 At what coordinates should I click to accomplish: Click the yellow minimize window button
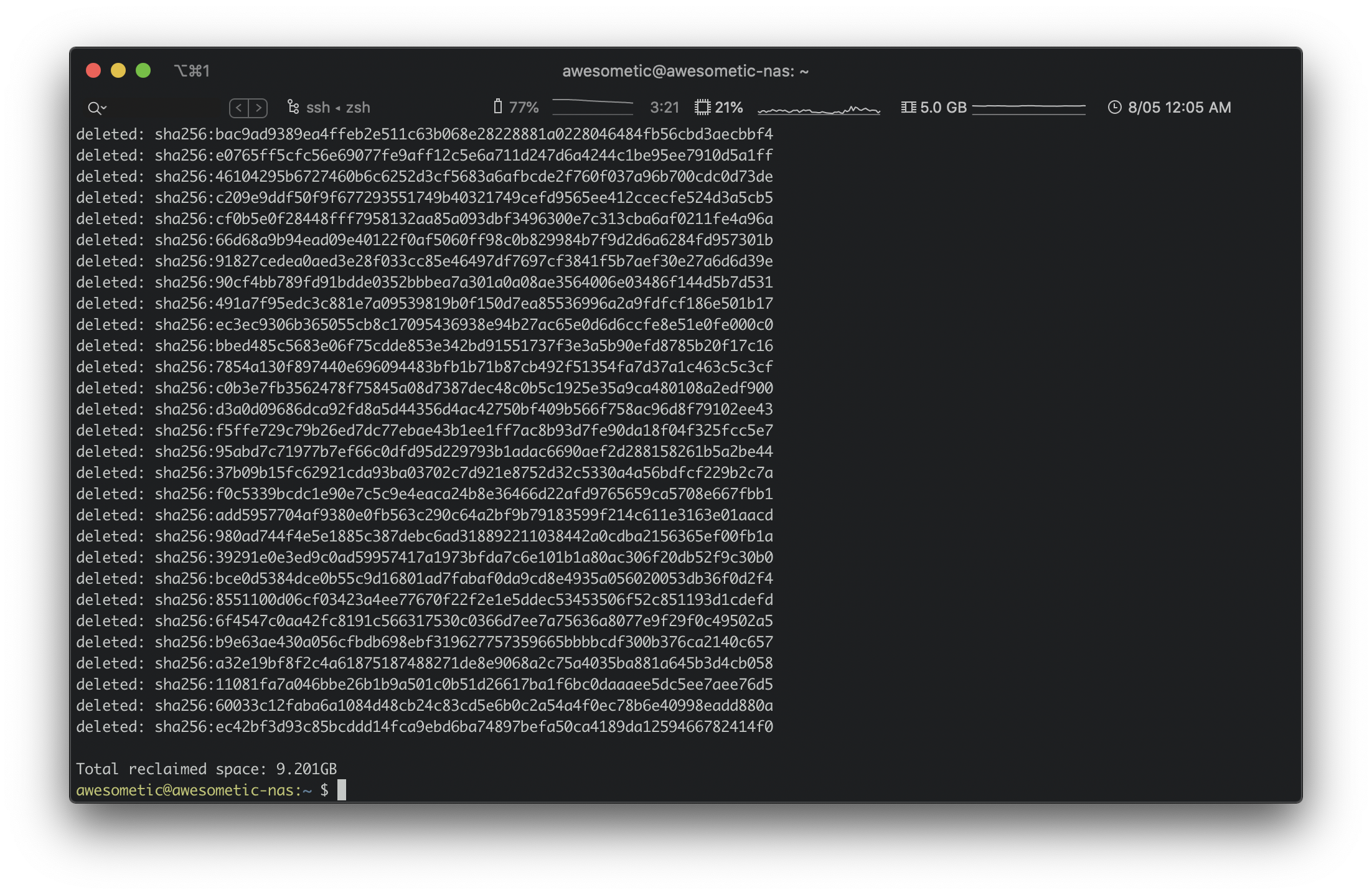[118, 70]
